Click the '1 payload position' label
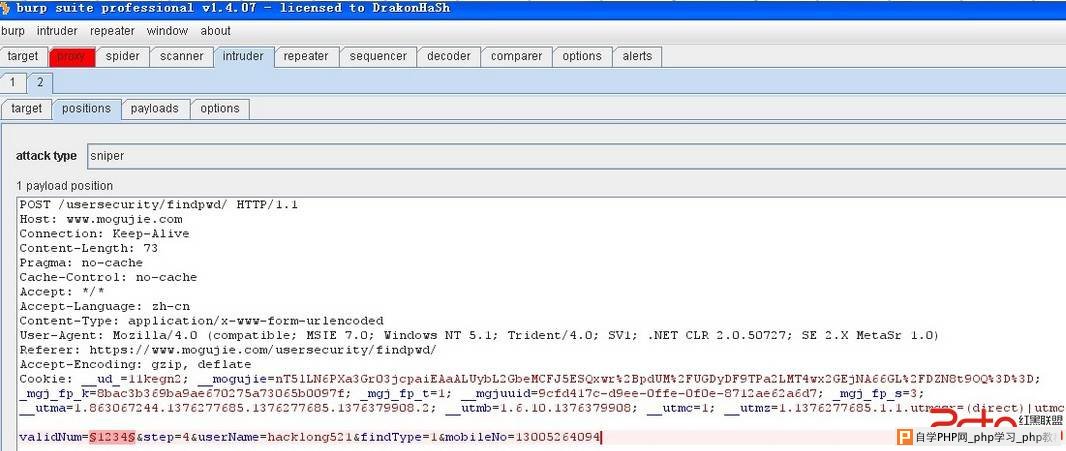The height and width of the screenshot is (451, 1066). 65,186
